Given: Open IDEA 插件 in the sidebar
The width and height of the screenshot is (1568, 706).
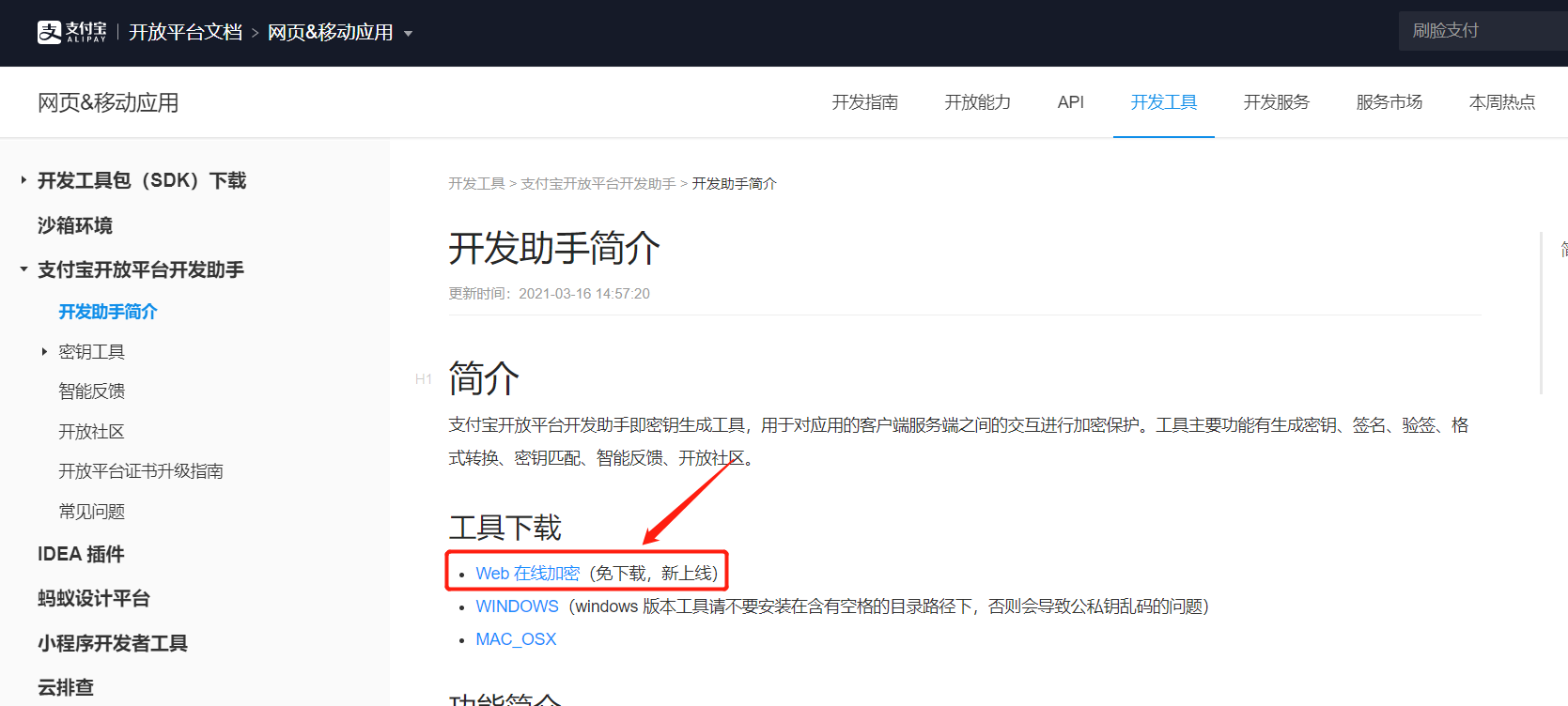Looking at the screenshot, I should (x=81, y=554).
